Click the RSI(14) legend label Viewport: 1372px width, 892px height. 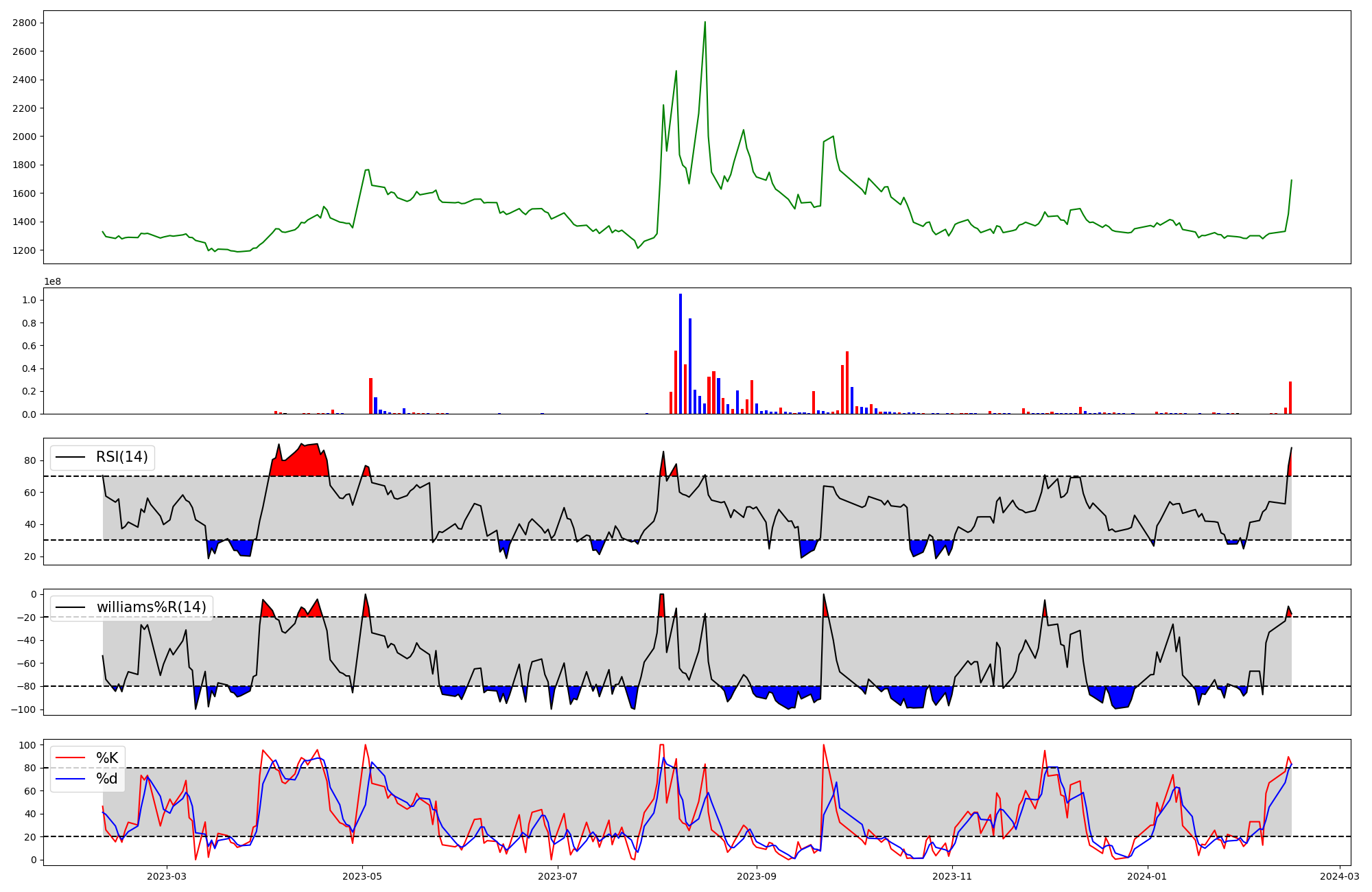point(122,457)
